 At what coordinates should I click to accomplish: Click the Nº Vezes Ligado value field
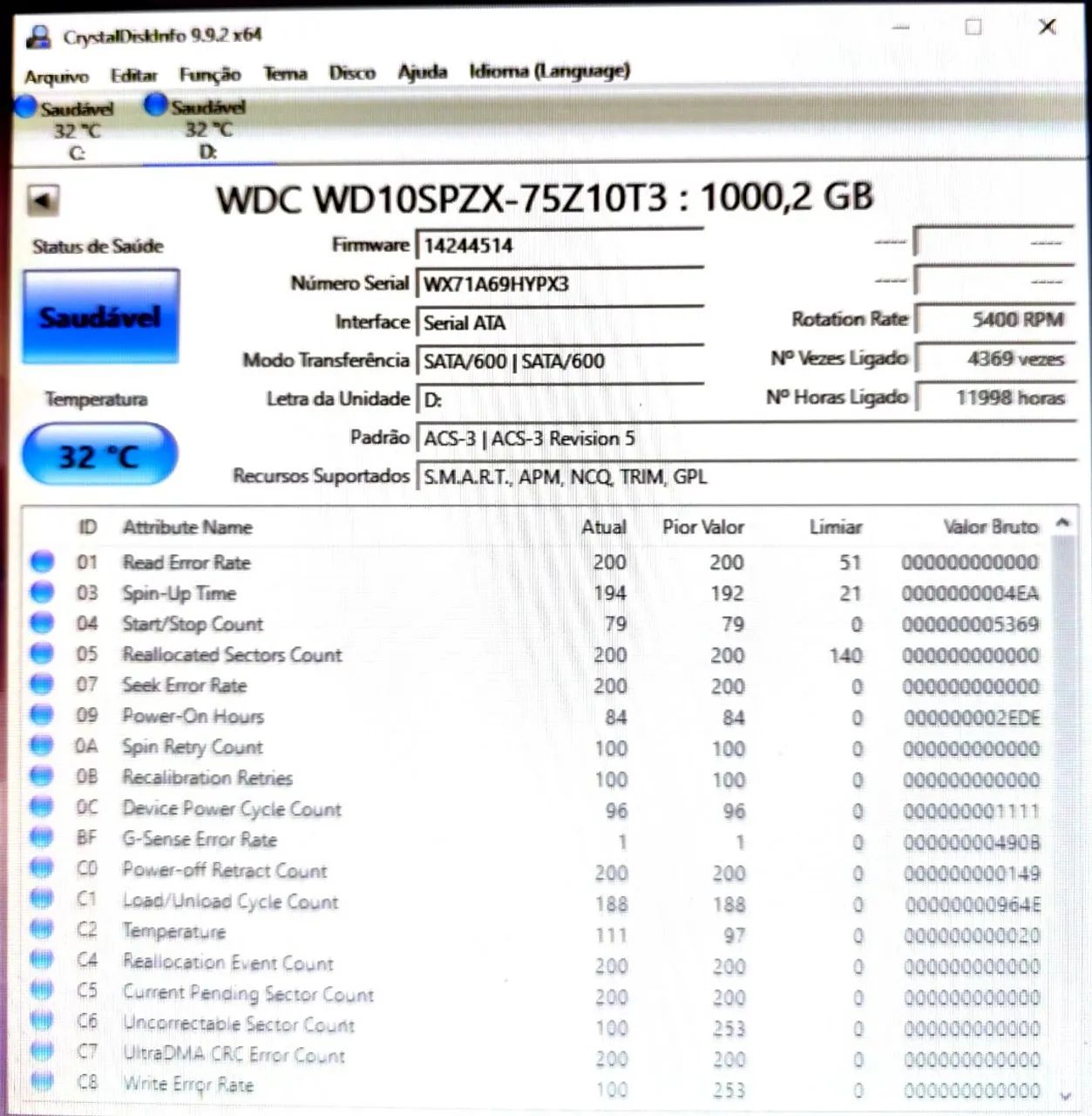[x=995, y=358]
